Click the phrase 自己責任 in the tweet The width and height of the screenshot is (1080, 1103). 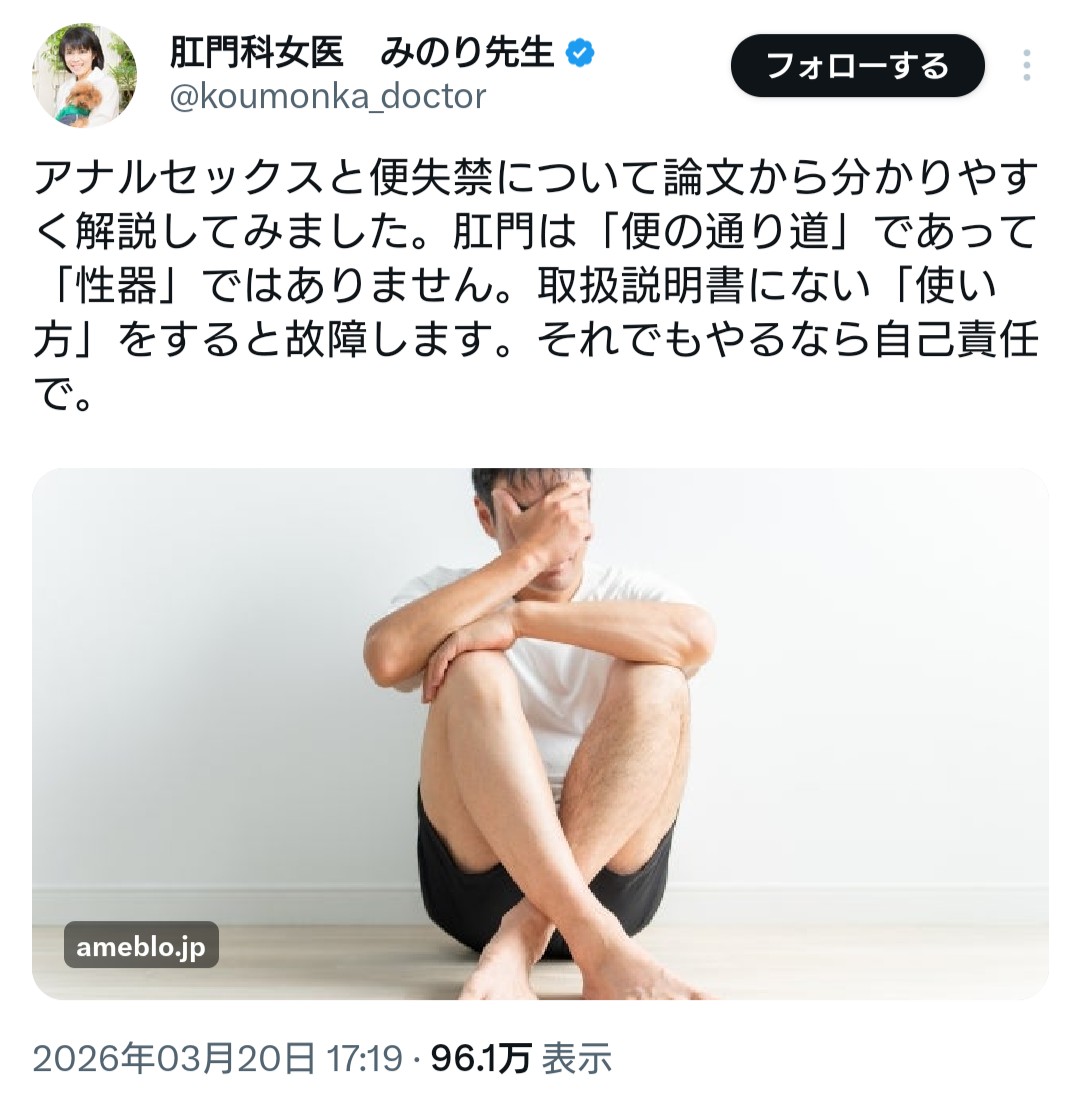click(x=957, y=340)
